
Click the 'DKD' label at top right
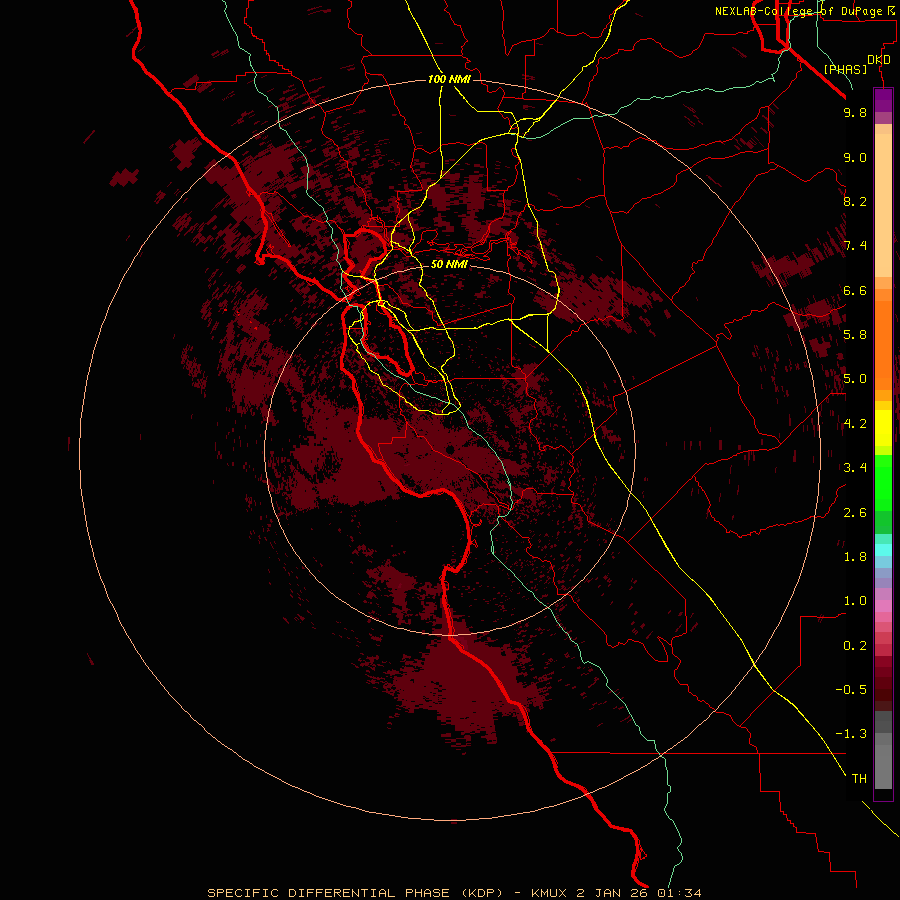click(879, 60)
